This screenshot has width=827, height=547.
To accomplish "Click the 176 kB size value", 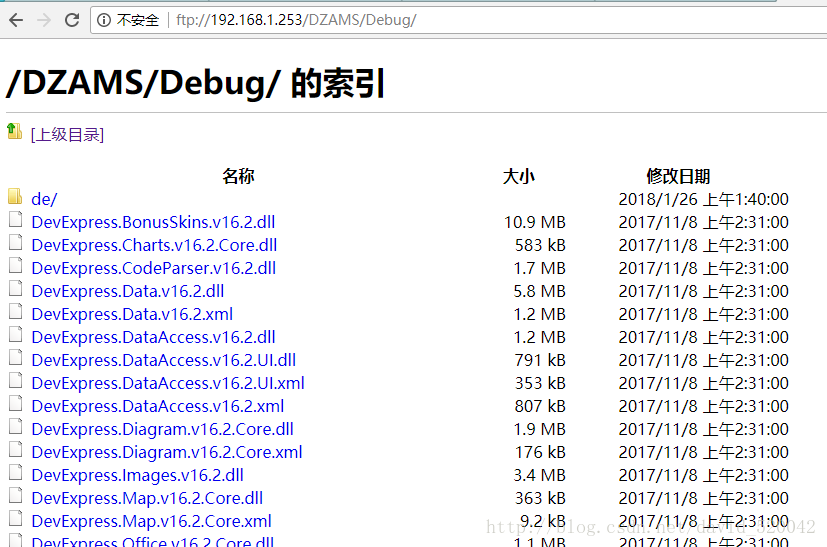I will coord(540,452).
